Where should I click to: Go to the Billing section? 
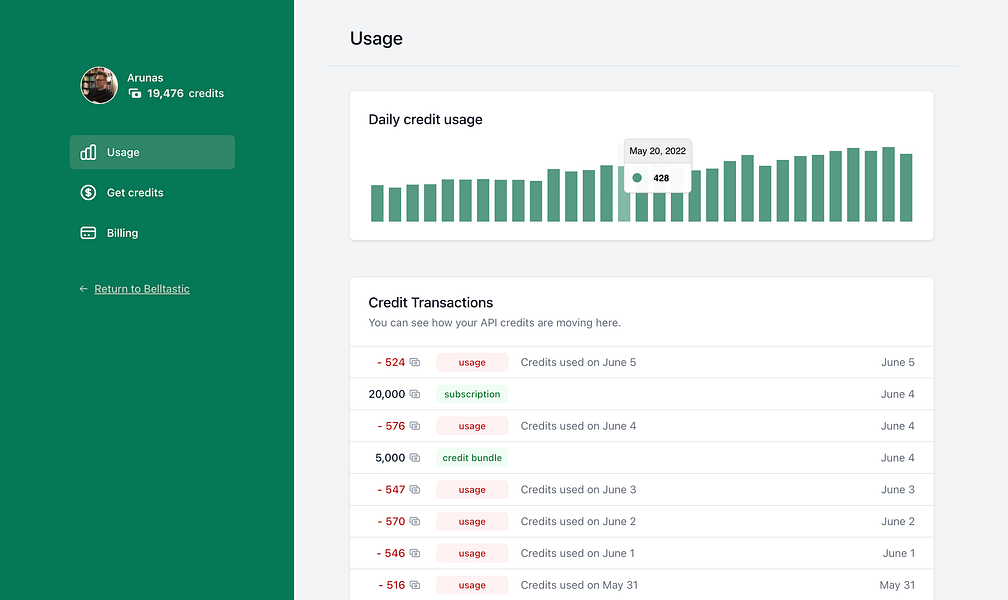[x=152, y=233]
